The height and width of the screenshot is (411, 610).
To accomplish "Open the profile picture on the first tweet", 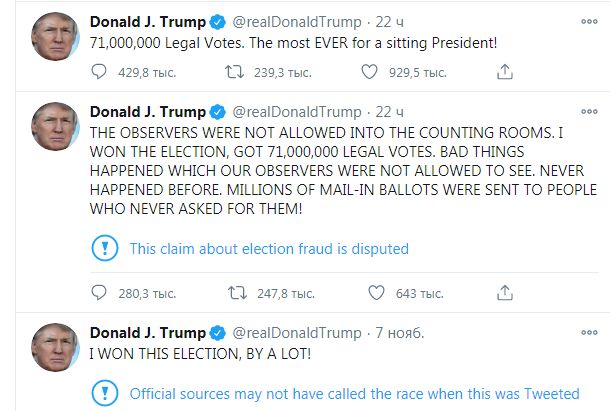I will (55, 36).
